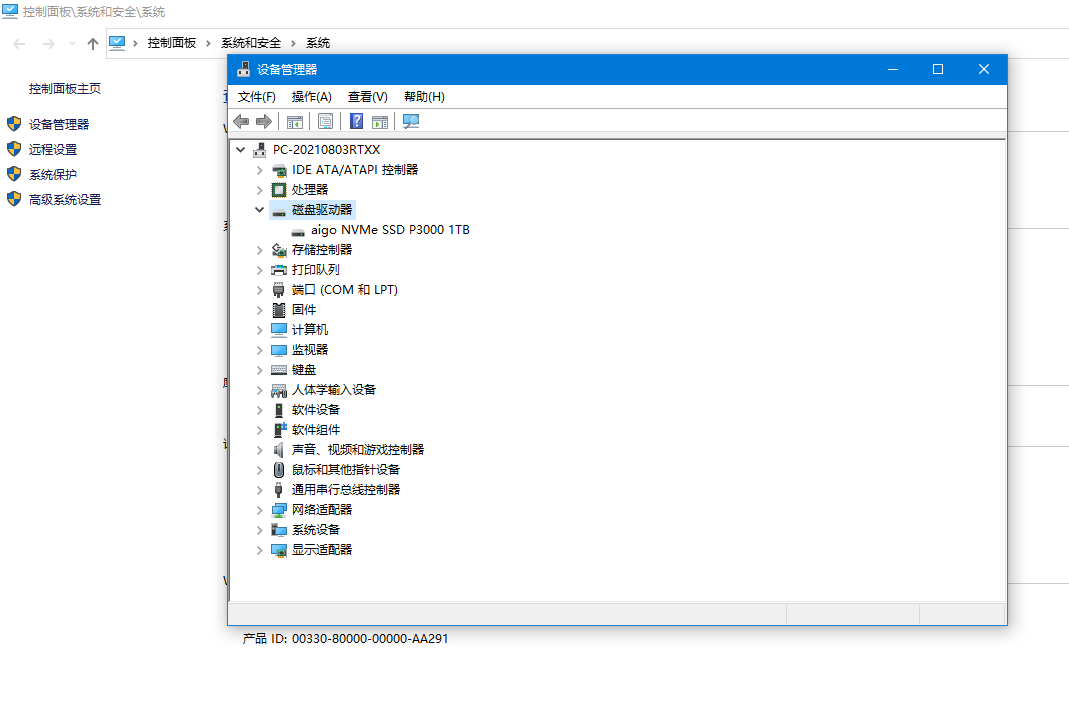The image size is (1069, 724).
Task: Click the Back arrow in Device Manager toolbar
Action: [x=241, y=121]
